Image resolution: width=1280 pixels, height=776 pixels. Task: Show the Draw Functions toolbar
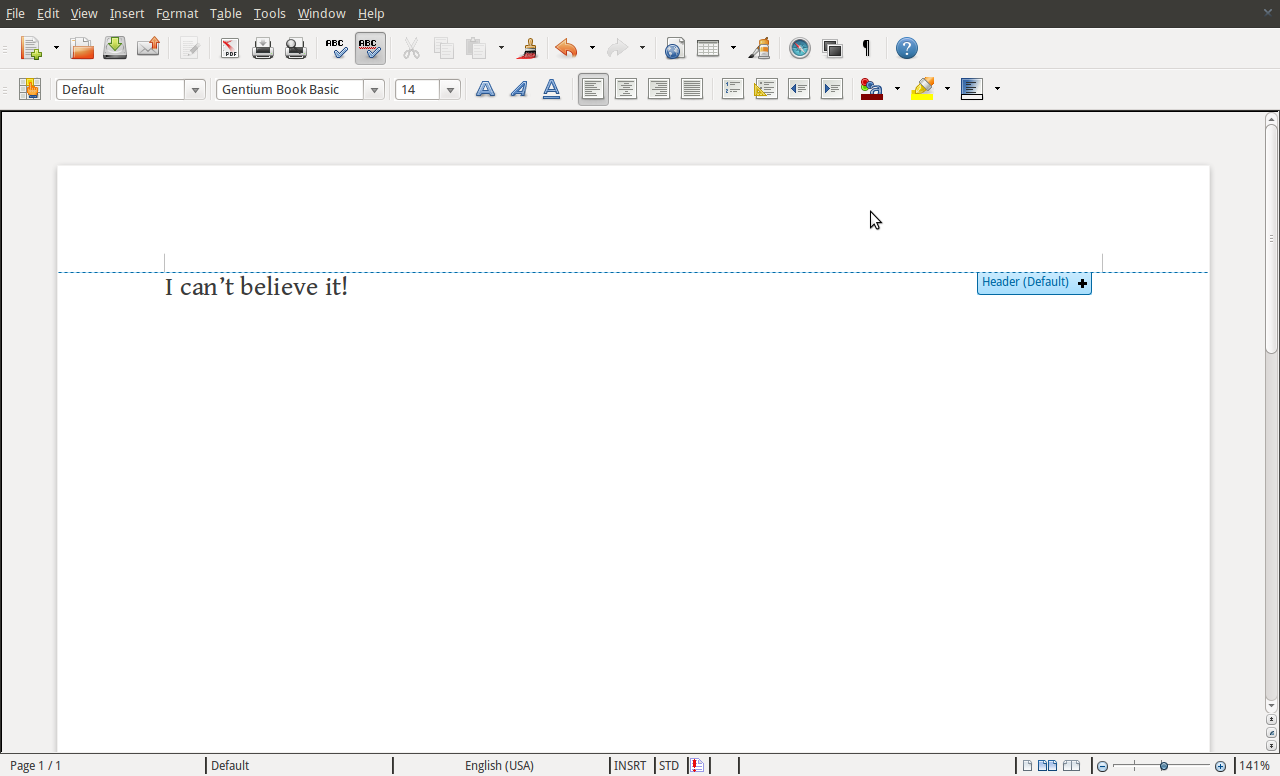pos(759,48)
